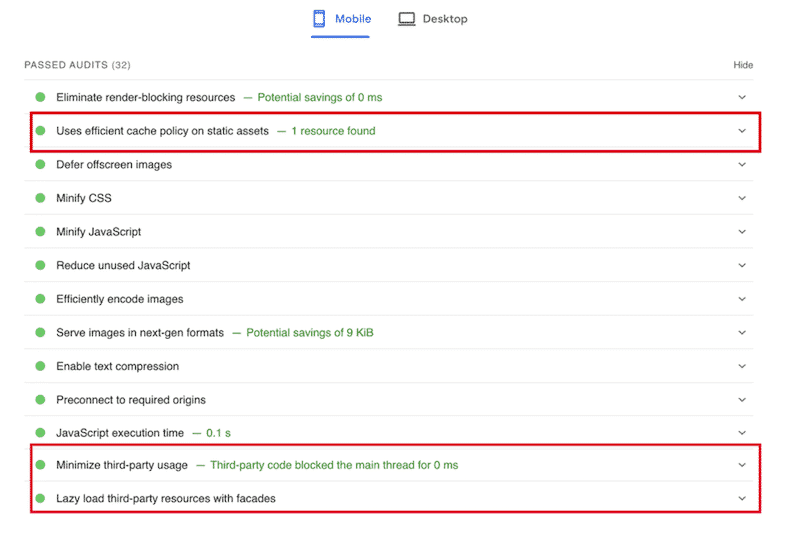The image size is (800, 548).
Task: Click the desktop monitor icon
Action: point(407,19)
